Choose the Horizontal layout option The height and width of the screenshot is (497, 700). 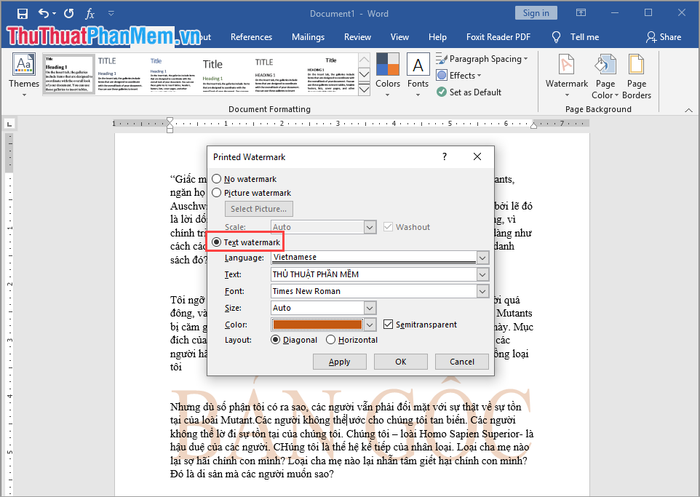(x=331, y=340)
